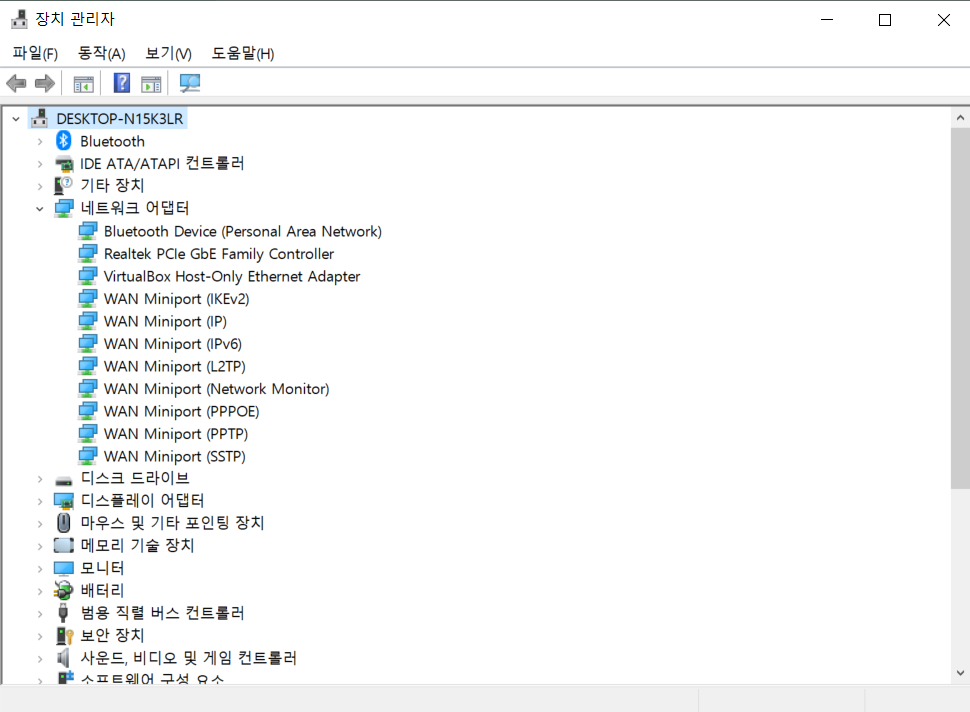Select VirtualBox Host-Only Ethernet Adapter
The image size is (970, 712).
(232, 276)
